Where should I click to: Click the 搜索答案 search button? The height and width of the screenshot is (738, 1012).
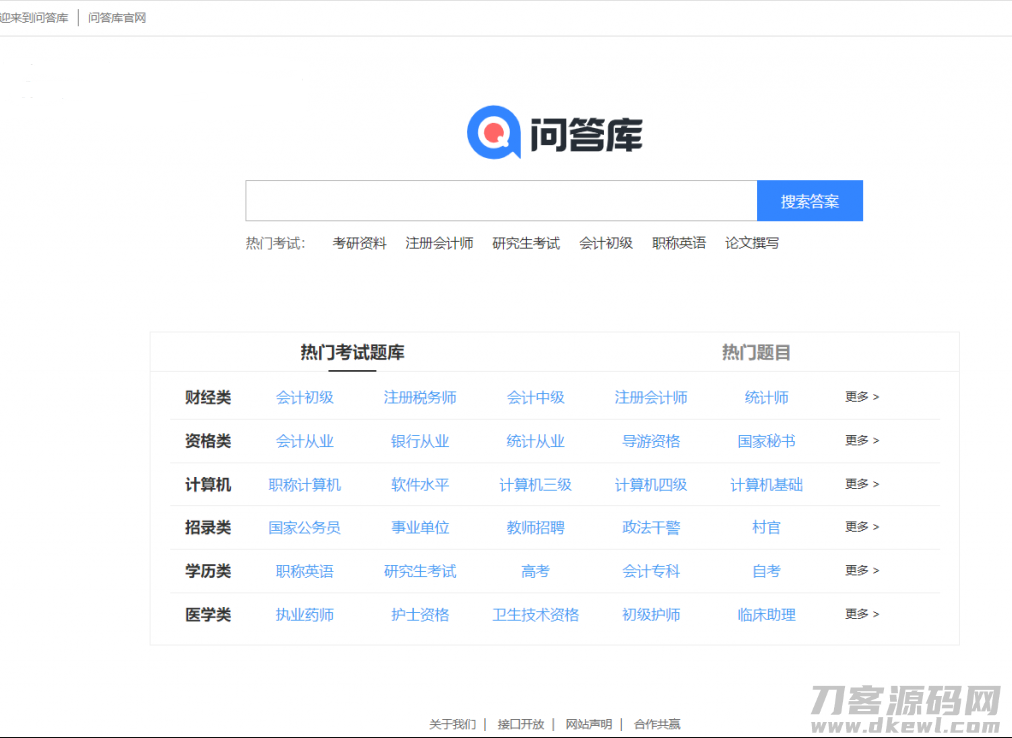point(809,200)
